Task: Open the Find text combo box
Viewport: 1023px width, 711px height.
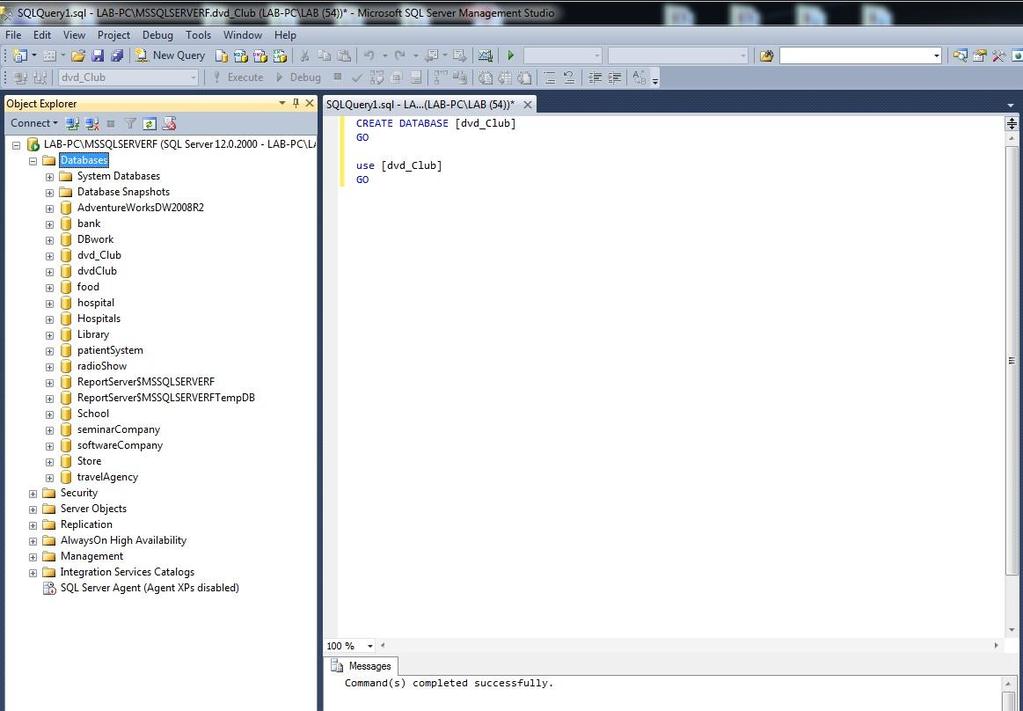Action: click(x=860, y=56)
